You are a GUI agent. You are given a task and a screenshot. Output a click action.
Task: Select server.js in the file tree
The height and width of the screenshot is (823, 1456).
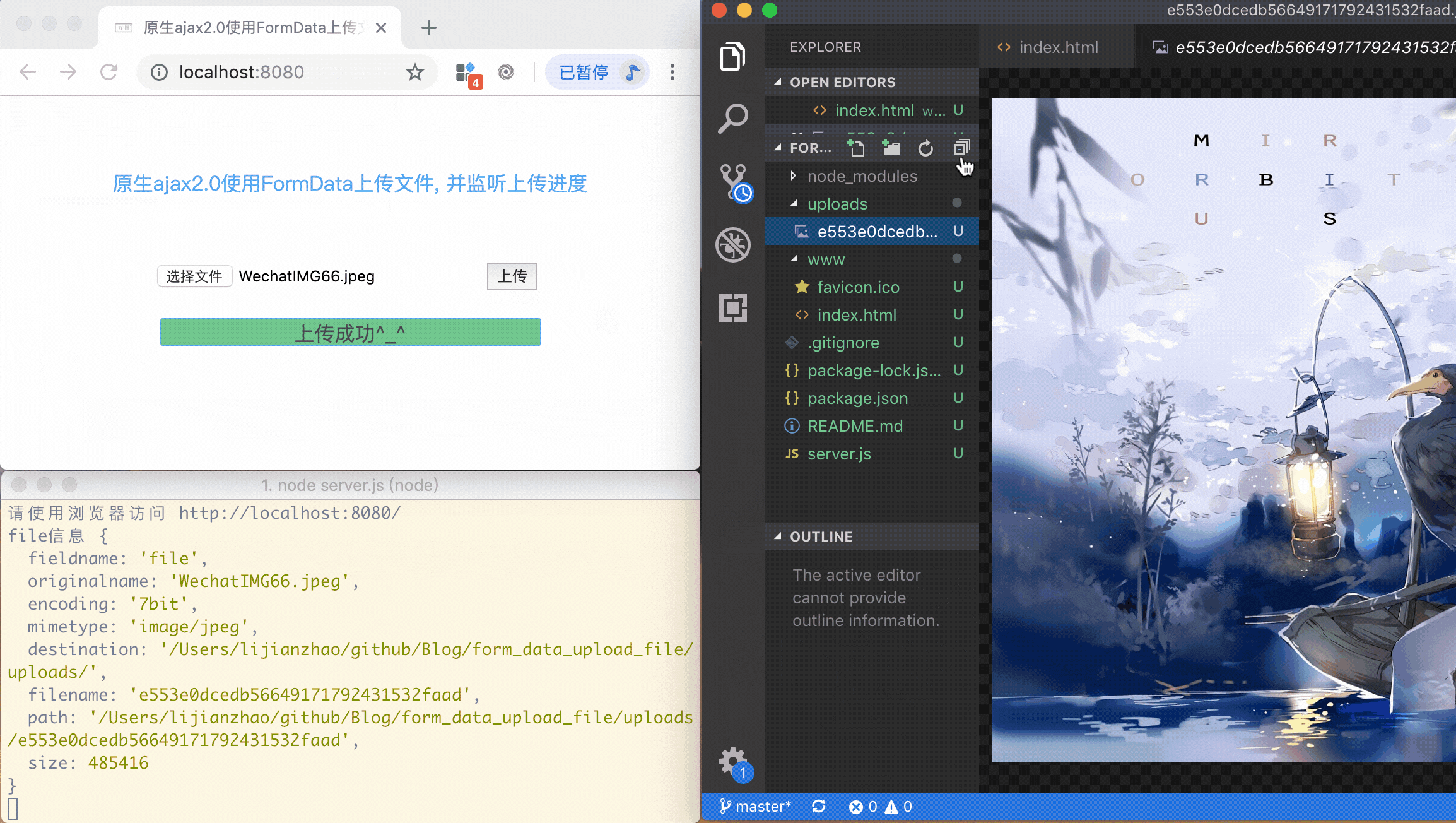coord(839,454)
